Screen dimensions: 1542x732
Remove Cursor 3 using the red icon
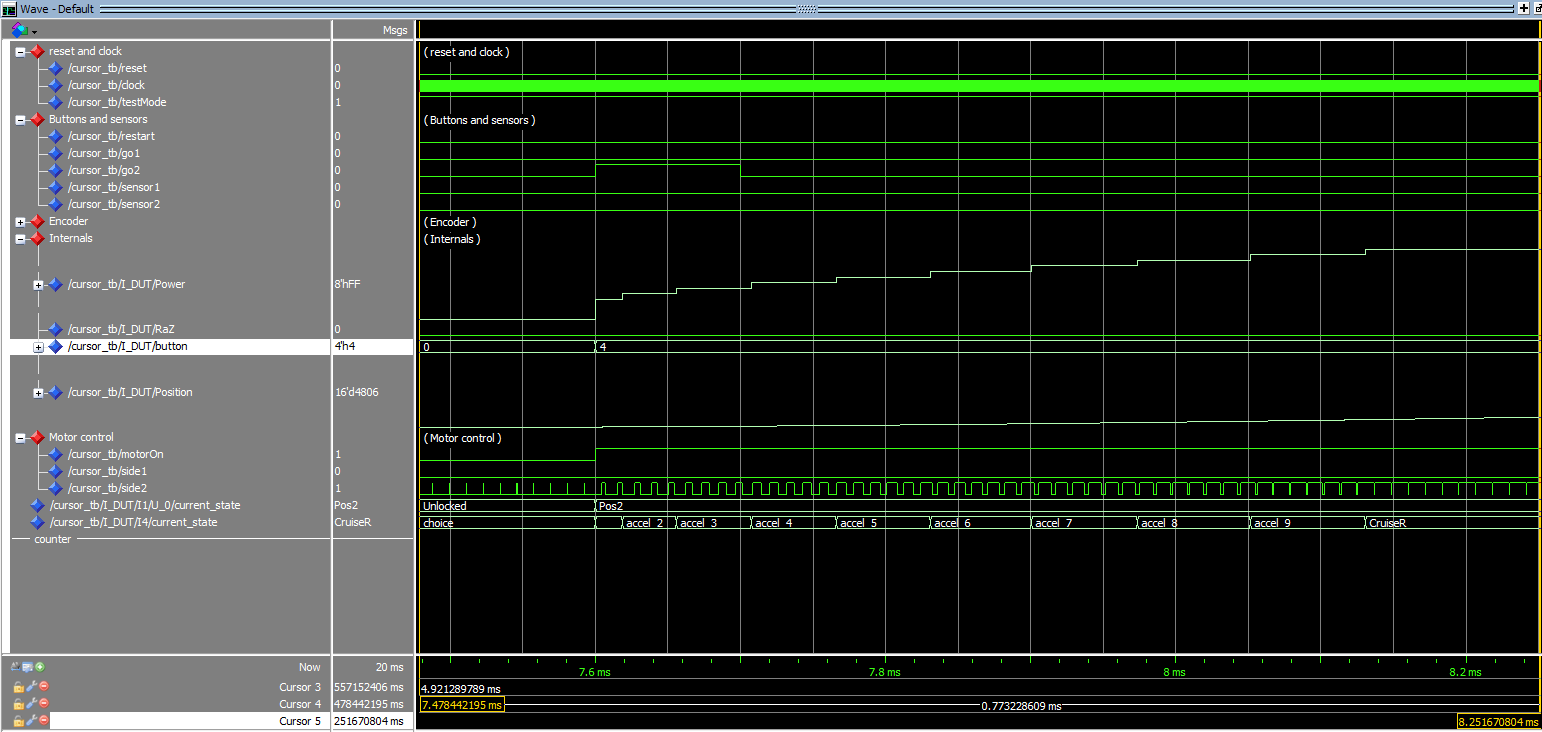44,687
